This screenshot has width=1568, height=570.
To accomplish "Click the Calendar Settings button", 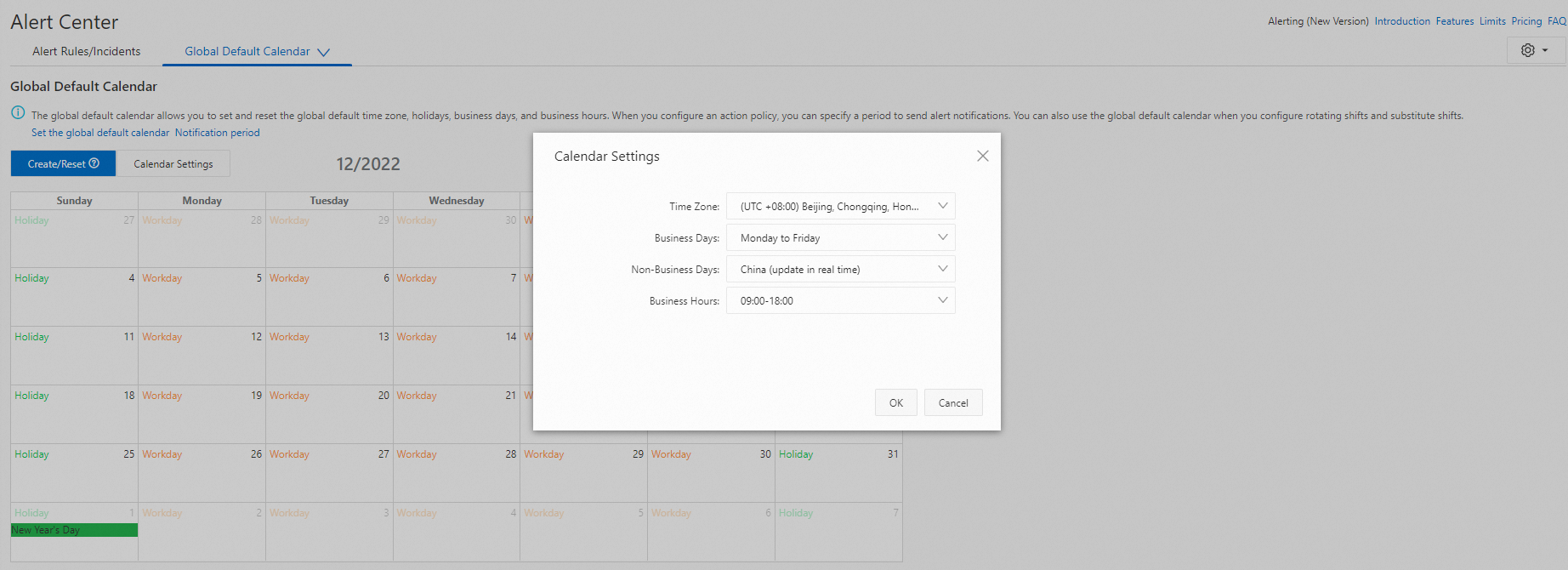I will point(173,164).
